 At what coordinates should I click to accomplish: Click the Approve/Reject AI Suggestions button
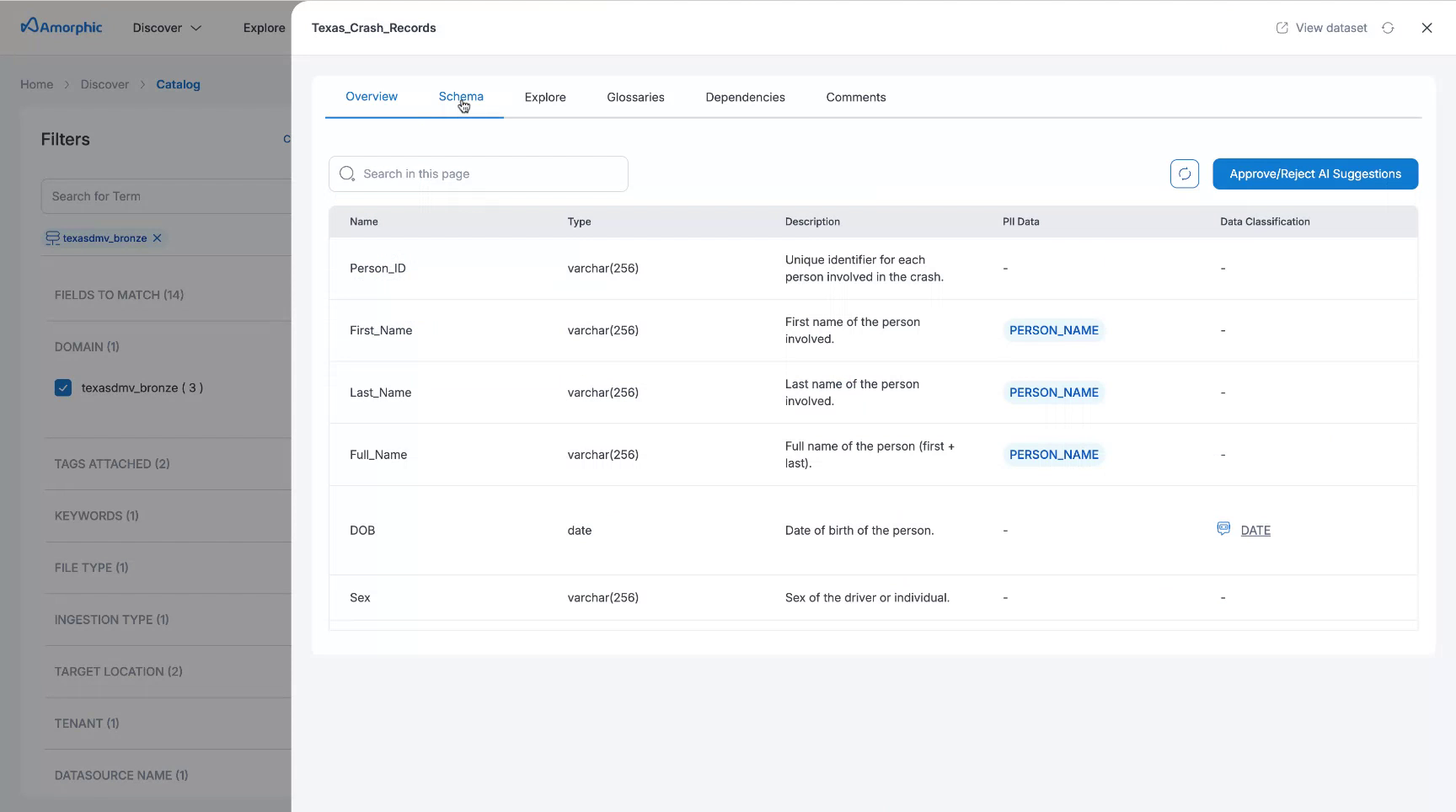(x=1314, y=174)
